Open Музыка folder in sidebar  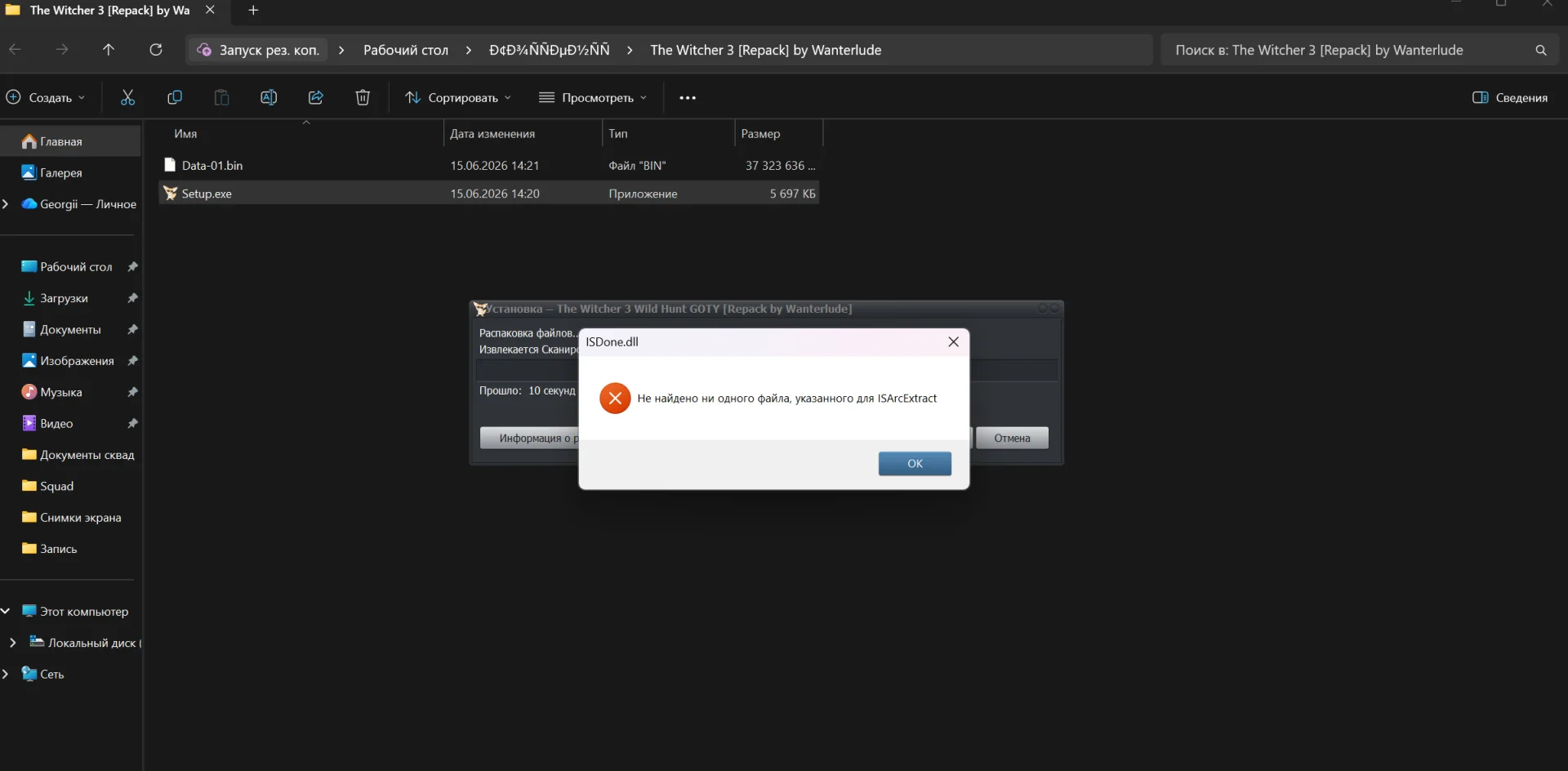pos(61,392)
